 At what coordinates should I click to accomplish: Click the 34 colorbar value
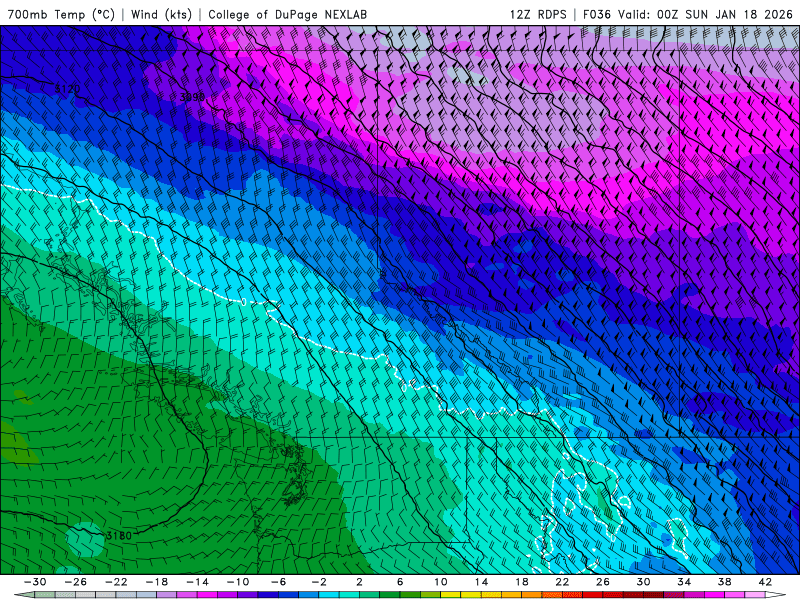click(684, 582)
